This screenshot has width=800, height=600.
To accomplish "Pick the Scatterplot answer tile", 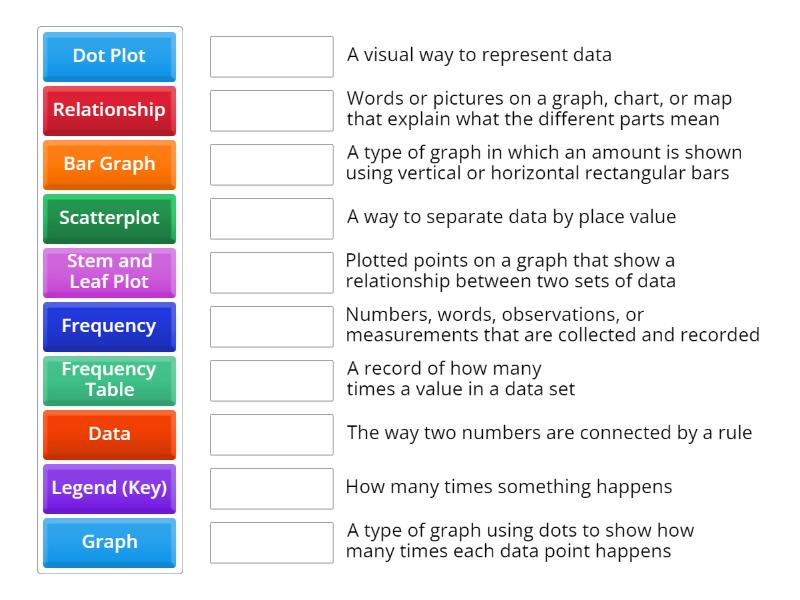I will (x=108, y=218).
